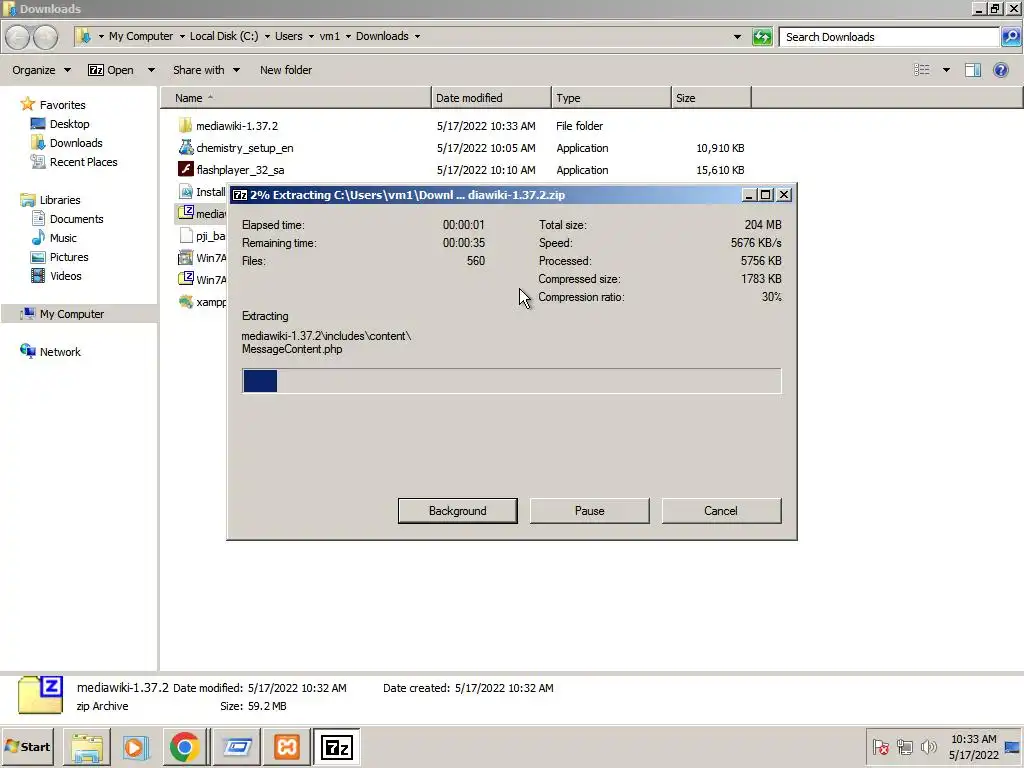Image resolution: width=1024 pixels, height=768 pixels.
Task: Click the volume speaker tray icon
Action: click(x=927, y=746)
